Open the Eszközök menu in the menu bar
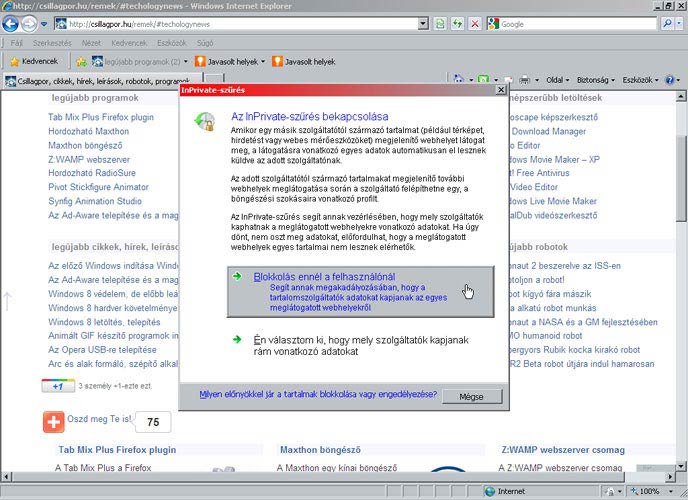688x500 pixels. (x=172, y=43)
